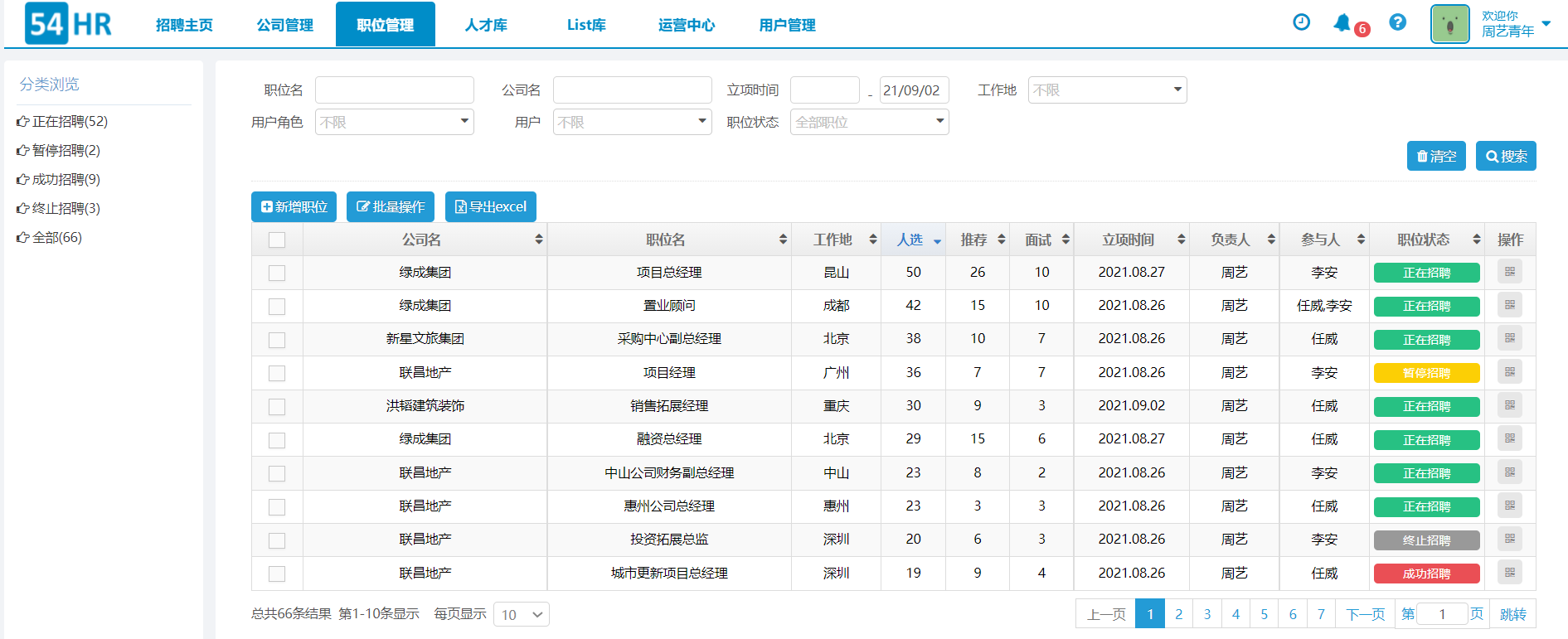Click the 新增职位 button
This screenshot has width=1568, height=639.
click(294, 206)
